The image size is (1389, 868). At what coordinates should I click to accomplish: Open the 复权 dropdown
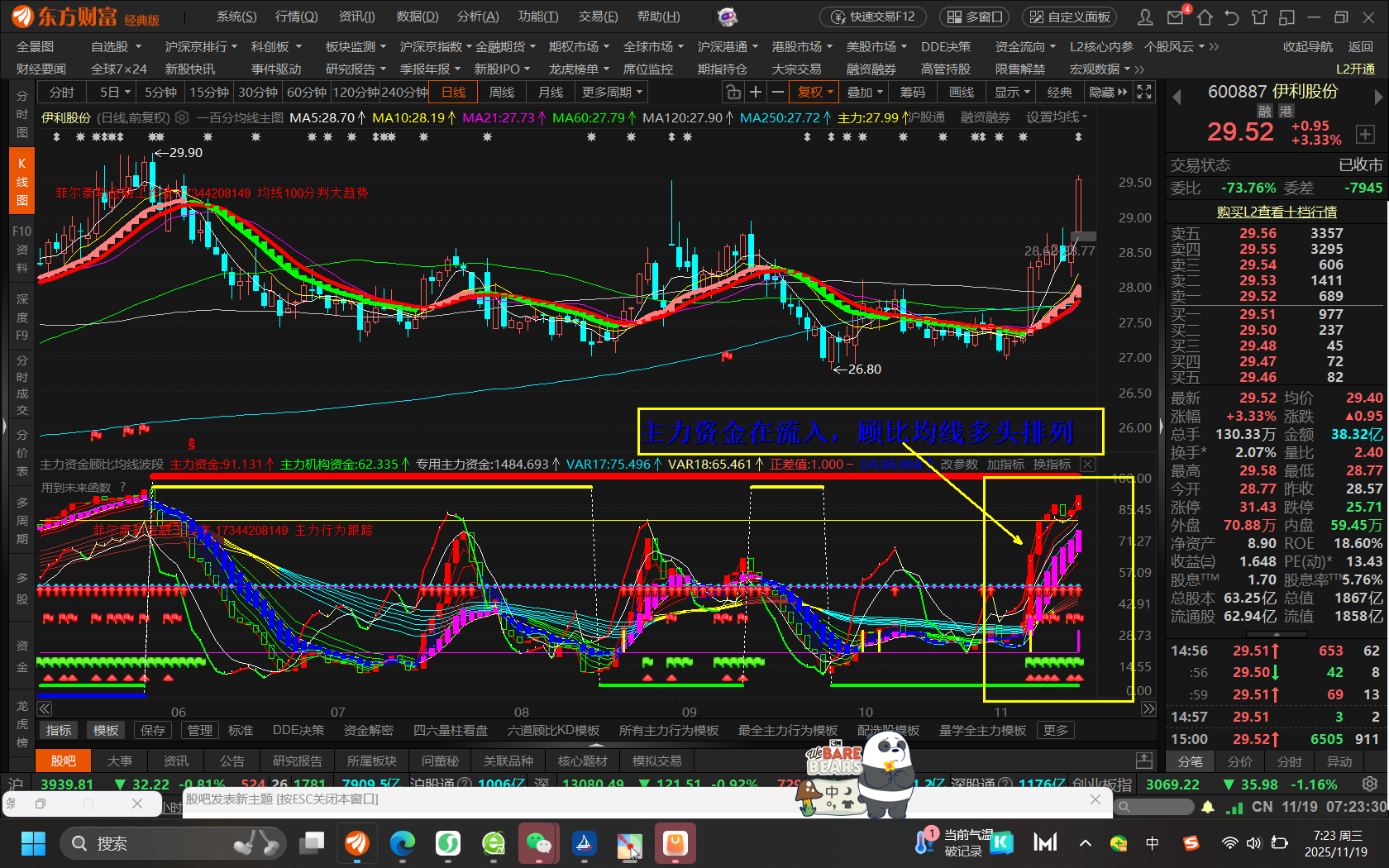click(814, 92)
